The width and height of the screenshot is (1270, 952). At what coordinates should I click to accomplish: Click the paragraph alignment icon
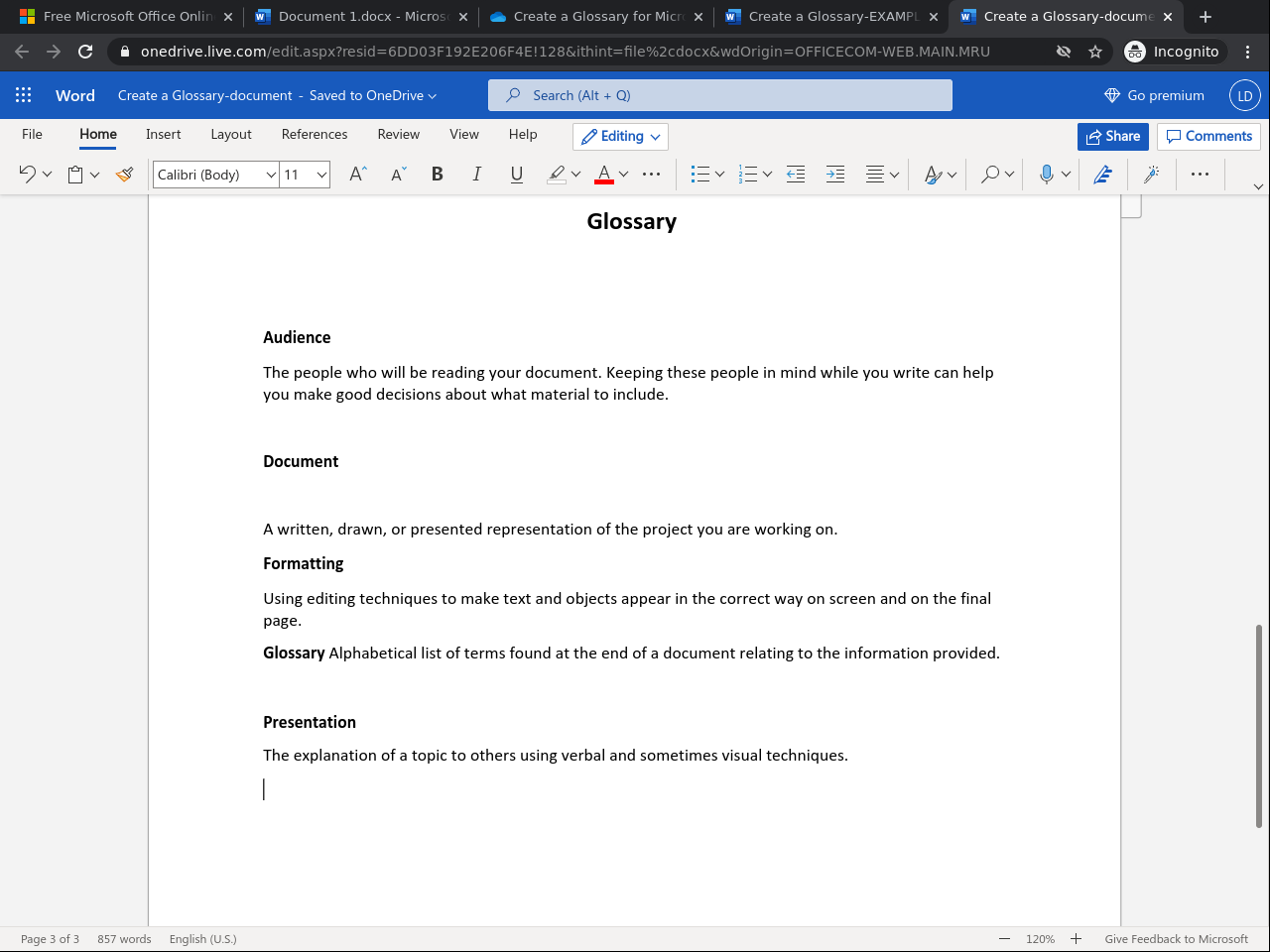[x=874, y=175]
